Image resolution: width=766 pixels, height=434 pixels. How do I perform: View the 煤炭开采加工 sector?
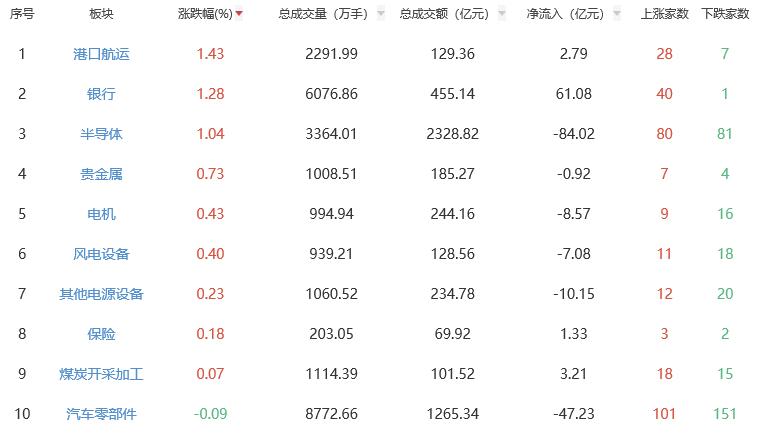point(101,374)
